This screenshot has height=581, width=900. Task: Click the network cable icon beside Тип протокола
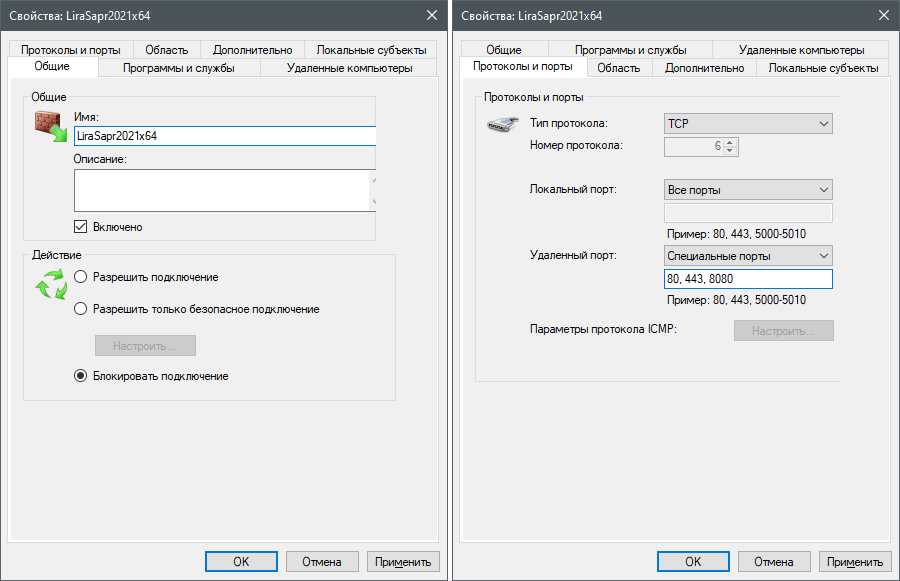point(503,123)
